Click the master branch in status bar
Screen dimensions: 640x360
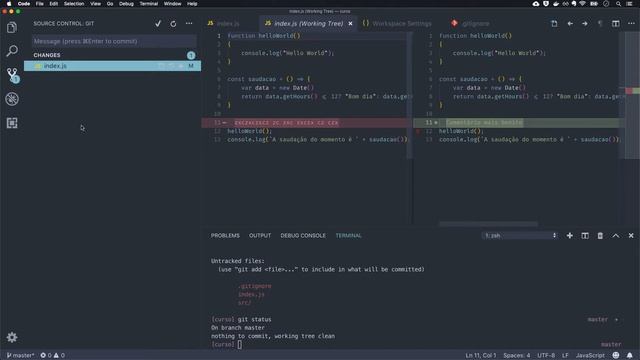point(20,355)
